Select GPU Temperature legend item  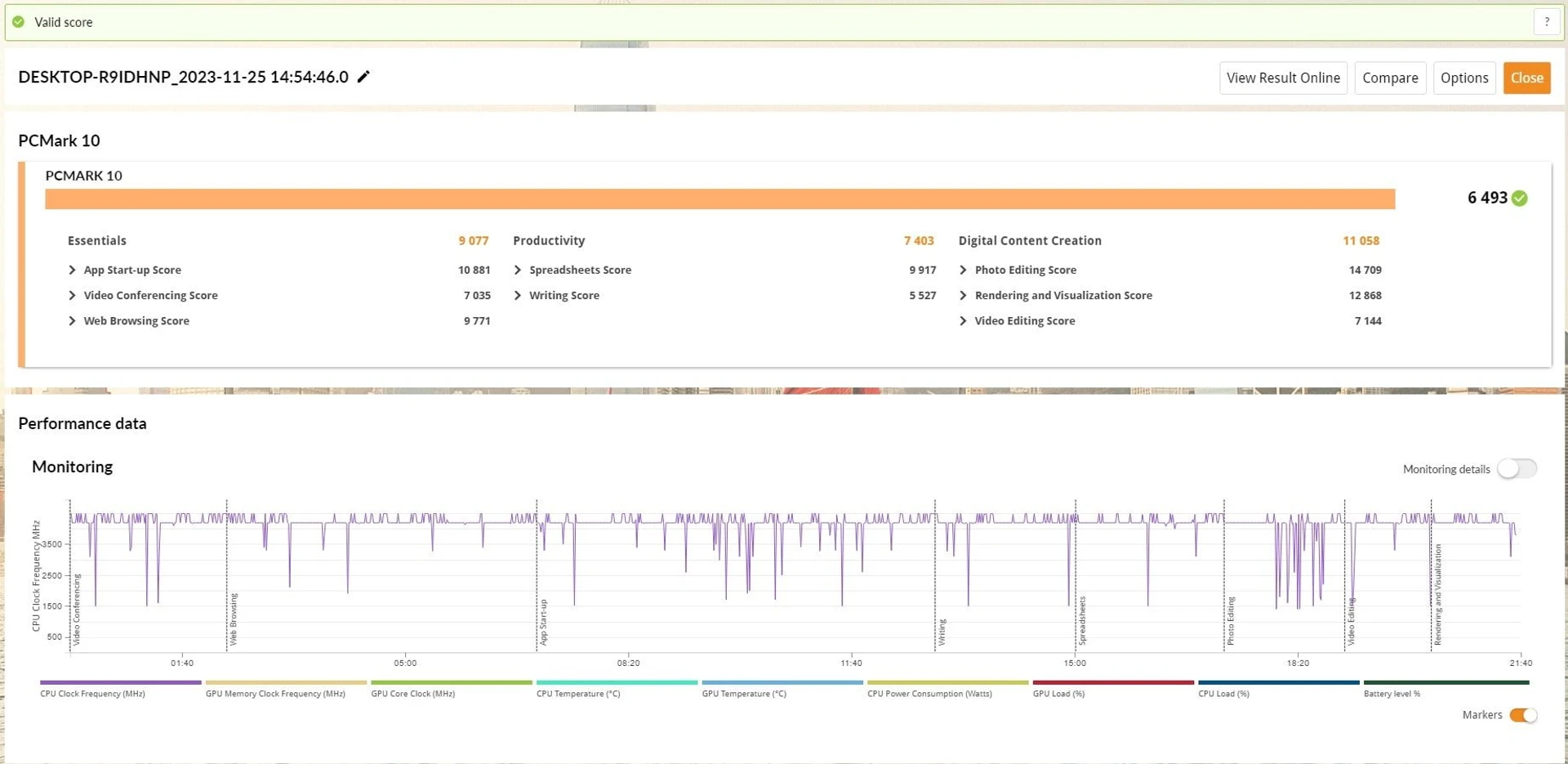pyautogui.click(x=782, y=688)
